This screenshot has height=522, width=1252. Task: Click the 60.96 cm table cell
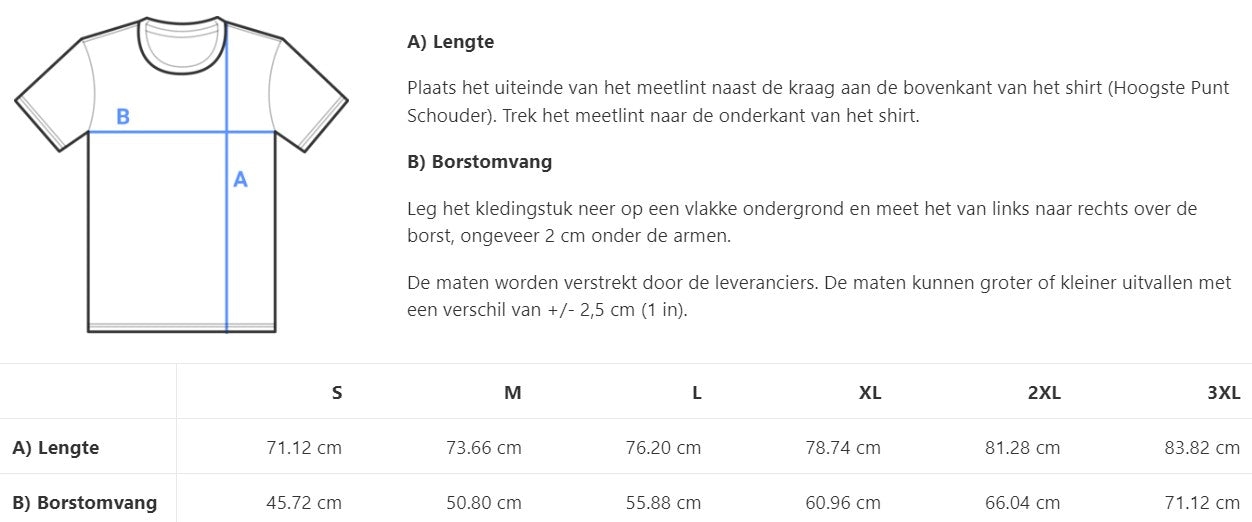click(843, 502)
